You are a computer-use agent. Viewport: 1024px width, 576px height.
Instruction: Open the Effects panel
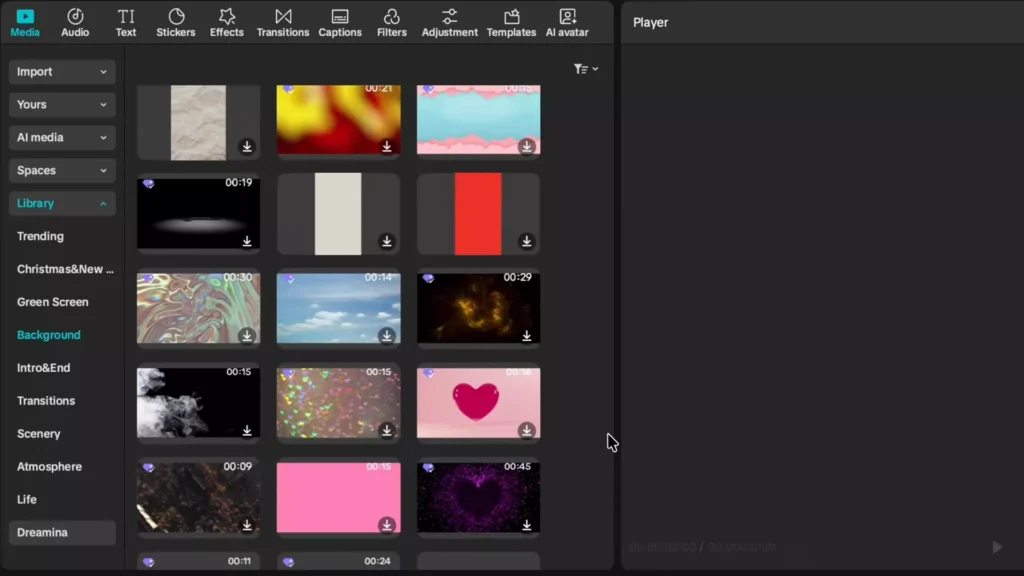226,22
